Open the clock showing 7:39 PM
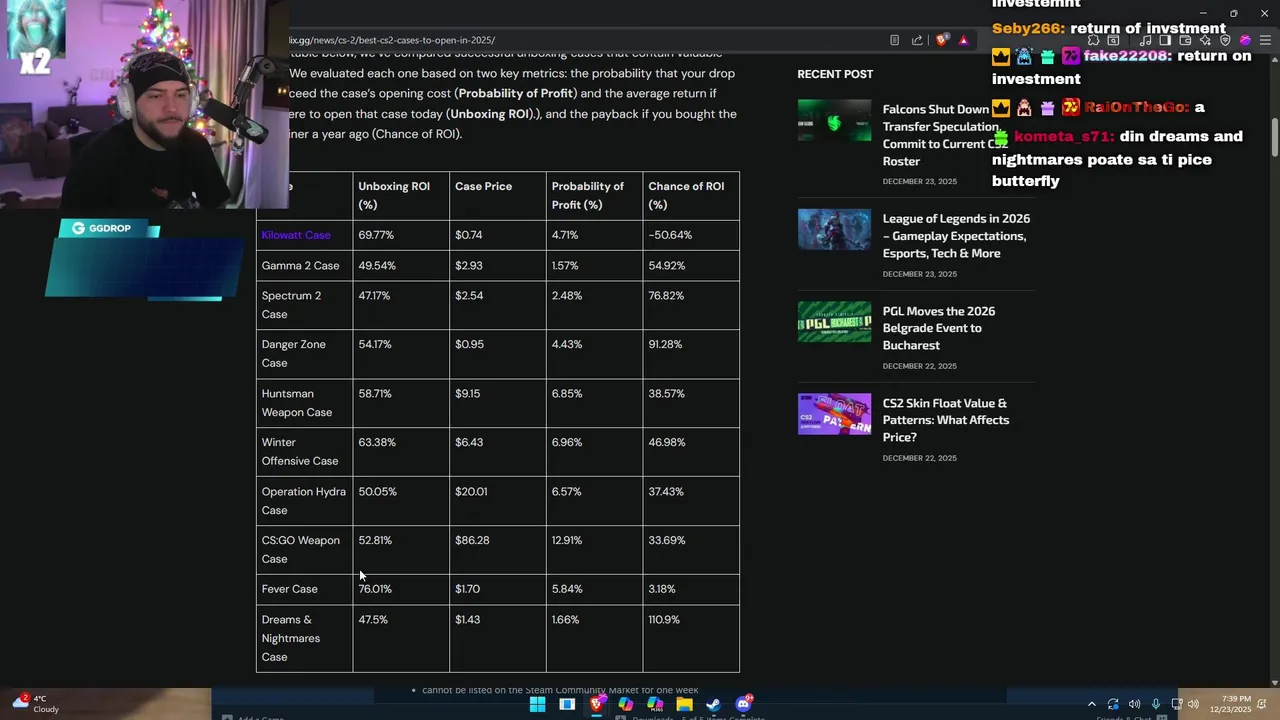 pos(1230,704)
